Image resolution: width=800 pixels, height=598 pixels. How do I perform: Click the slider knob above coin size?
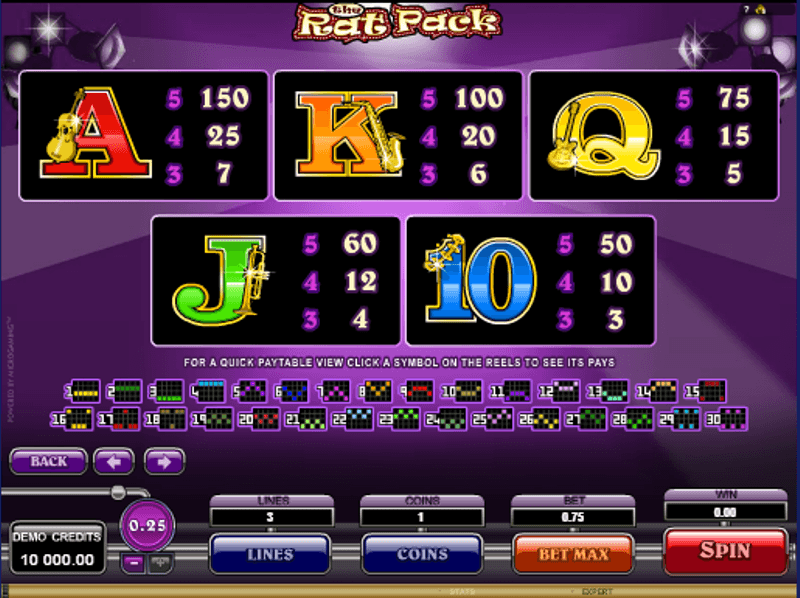point(118,492)
